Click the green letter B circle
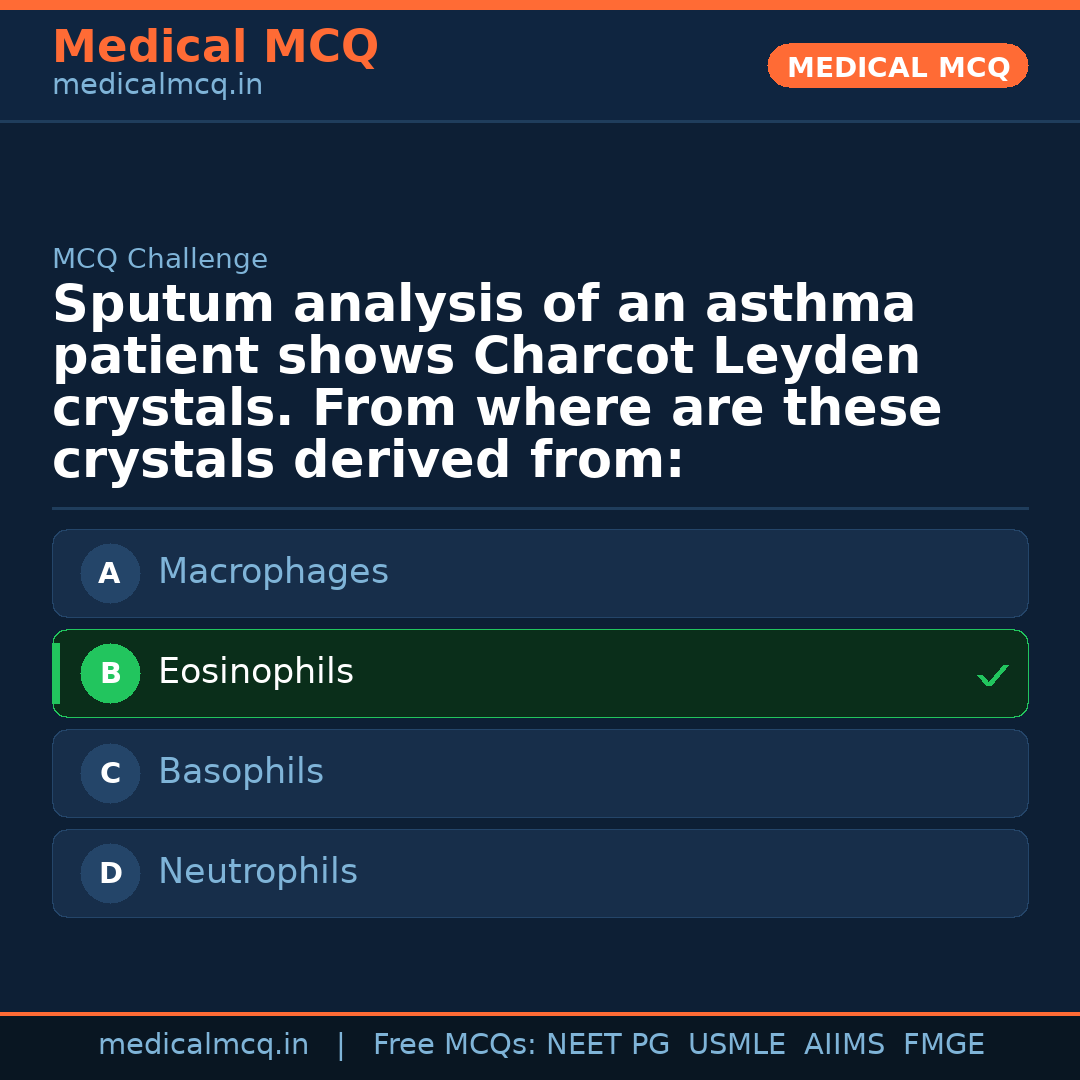The width and height of the screenshot is (1080, 1080). click(x=110, y=674)
